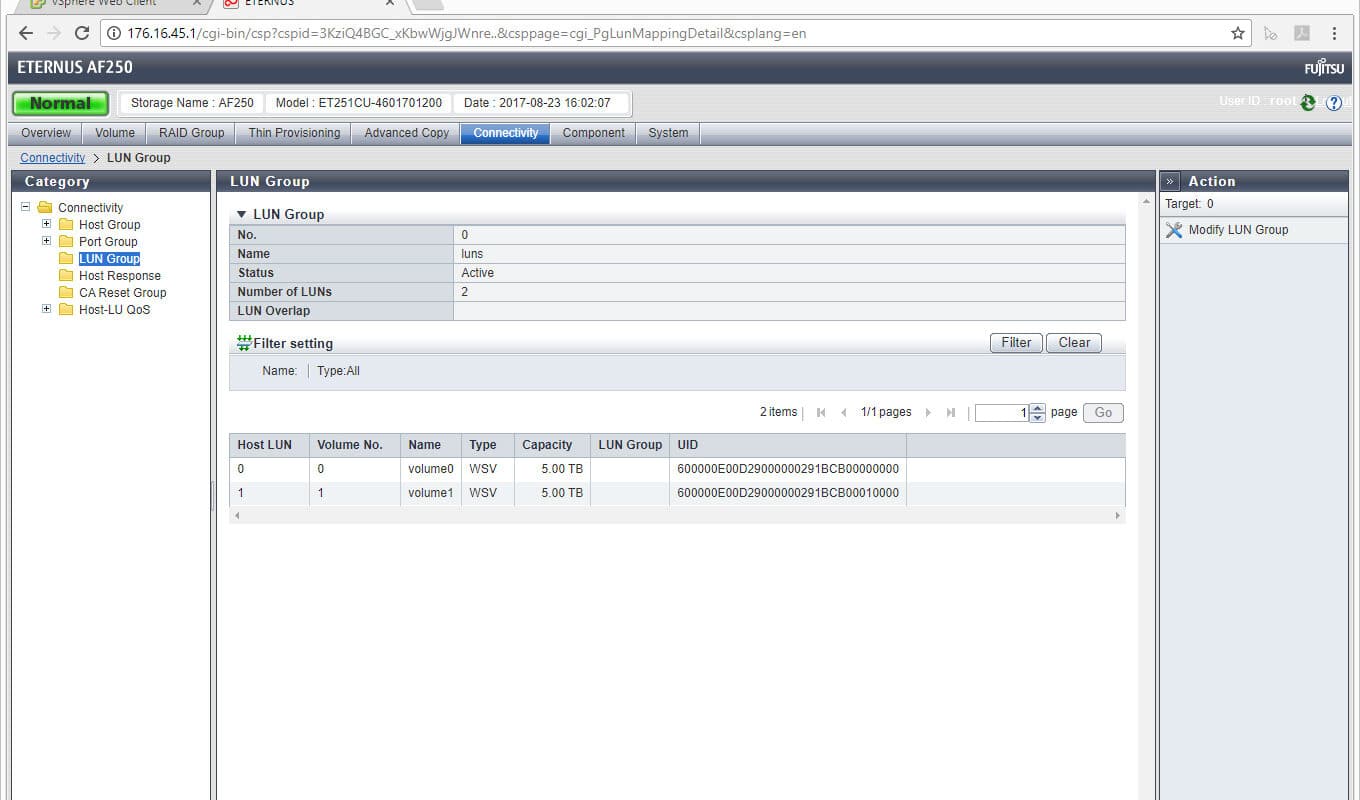Viewport: 1360px width, 800px height.
Task: Click the Filter button
Action: 1016,343
